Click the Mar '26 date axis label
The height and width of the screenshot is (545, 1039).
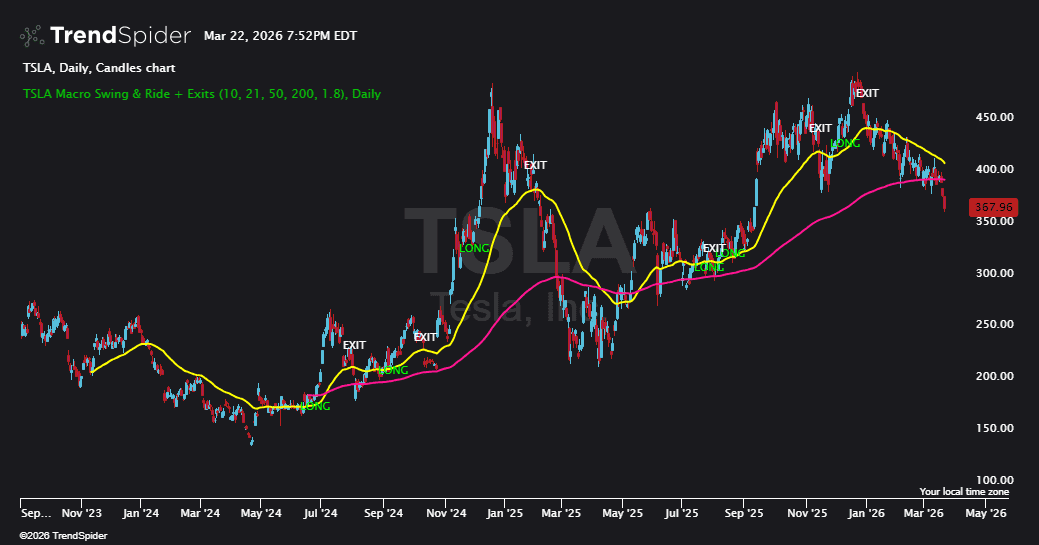point(924,513)
